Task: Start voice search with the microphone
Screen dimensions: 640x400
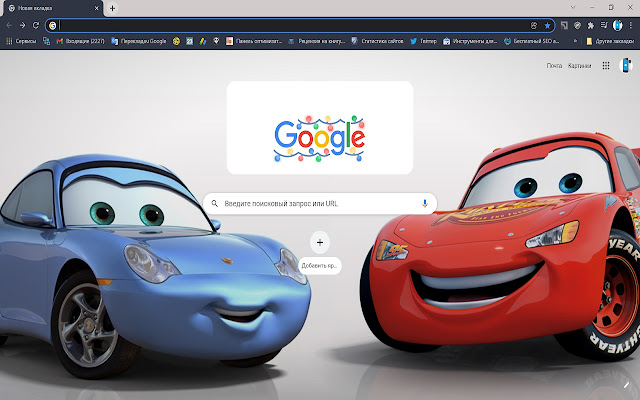Action: pos(424,203)
